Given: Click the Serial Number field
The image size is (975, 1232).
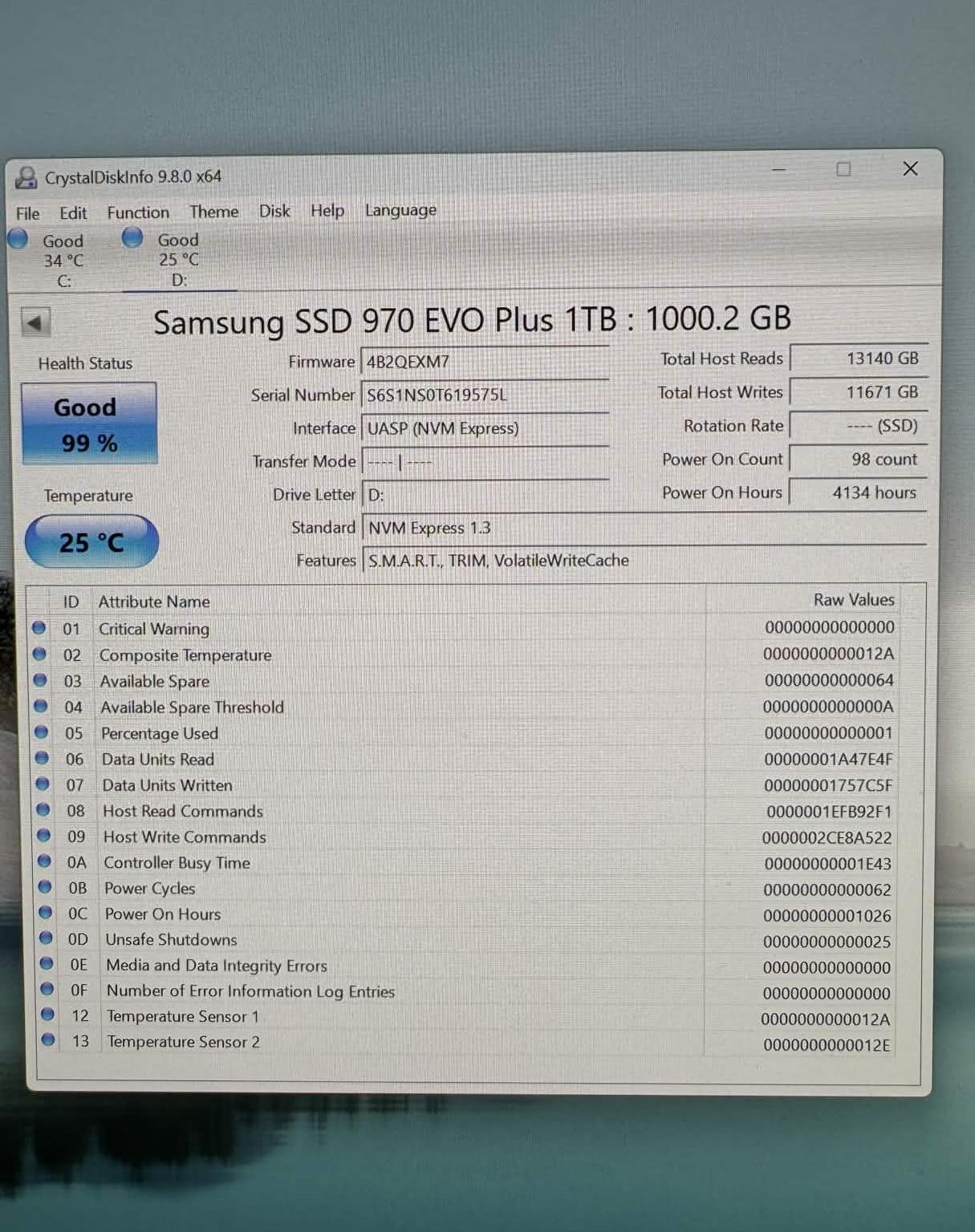Looking at the screenshot, I should pyautogui.click(x=485, y=395).
